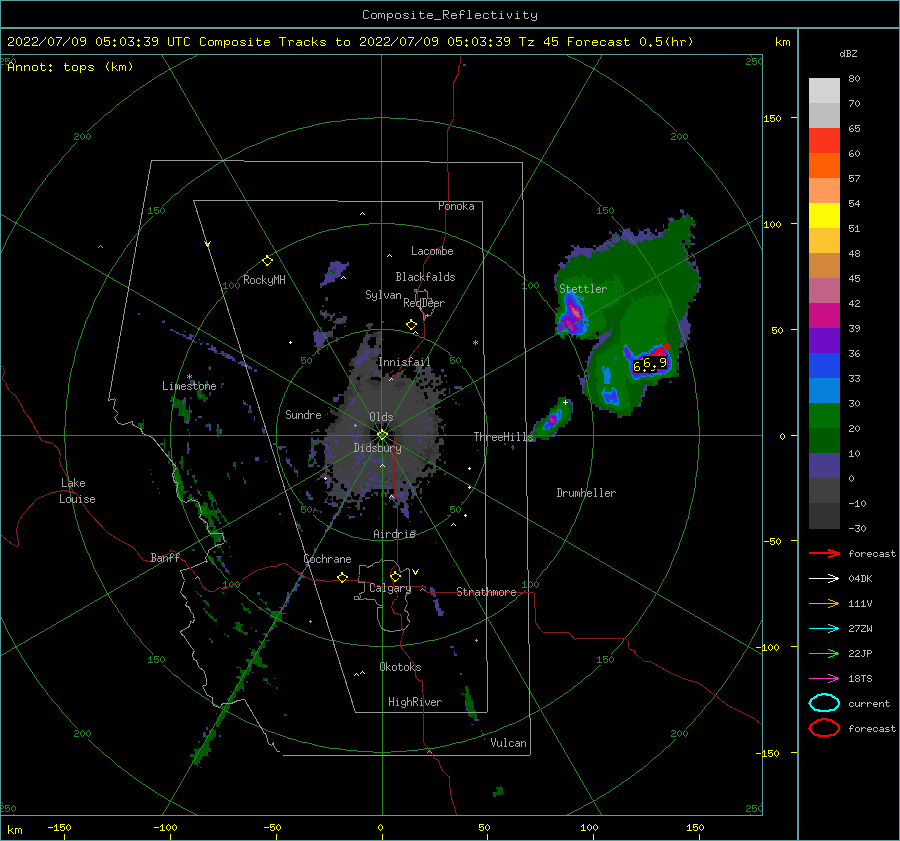This screenshot has width=900, height=841.
Task: Select the cyan 27ZW track arrow
Action: [x=824, y=629]
